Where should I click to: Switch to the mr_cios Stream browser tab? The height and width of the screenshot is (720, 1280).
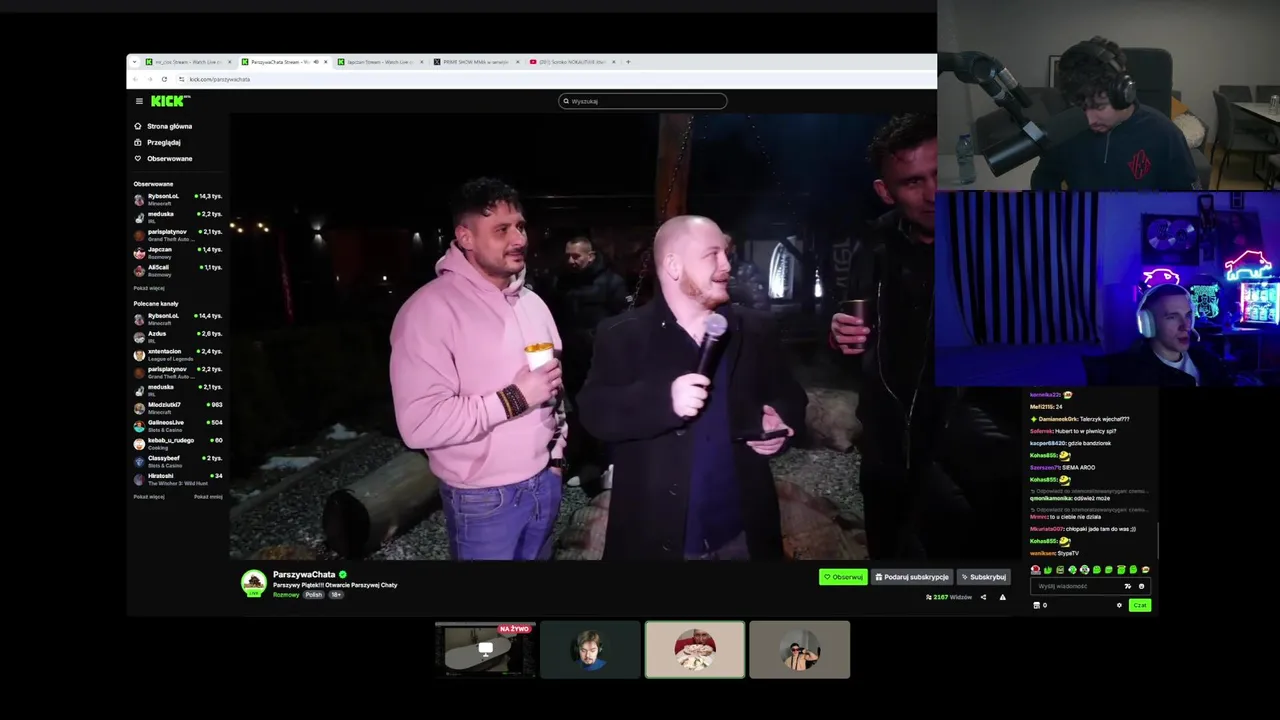[x=187, y=62]
